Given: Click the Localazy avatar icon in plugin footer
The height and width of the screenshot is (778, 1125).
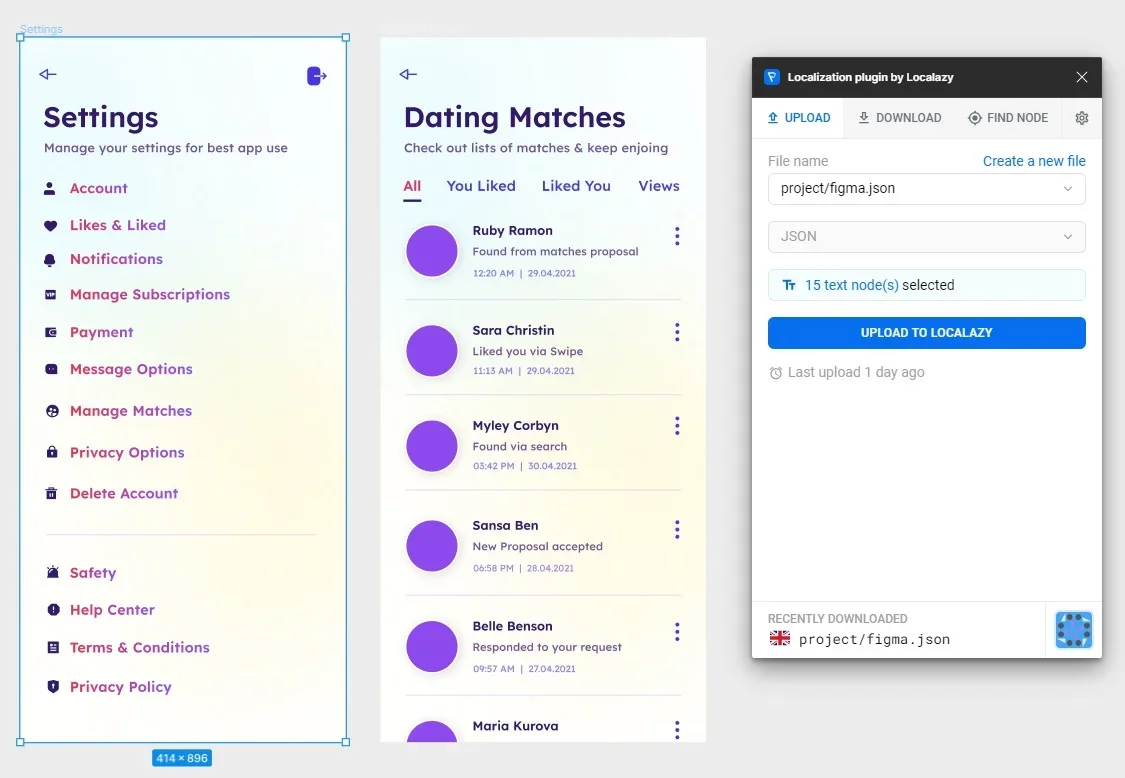Looking at the screenshot, I should tap(1073, 630).
